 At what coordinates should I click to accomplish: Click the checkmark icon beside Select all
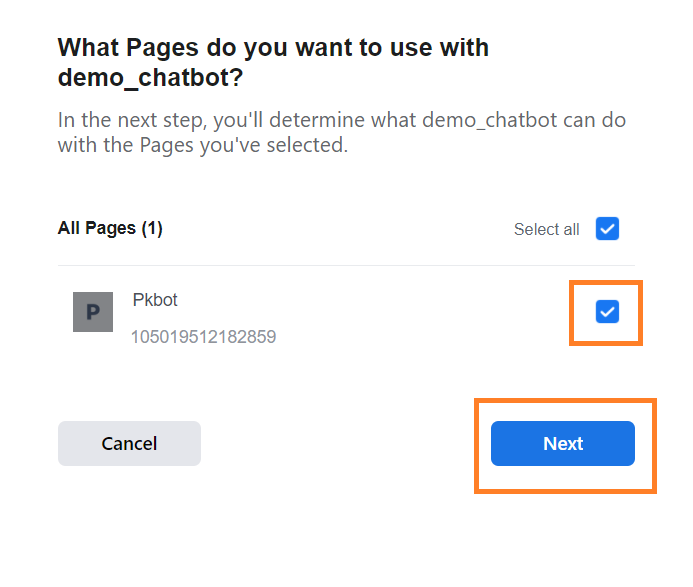607,229
